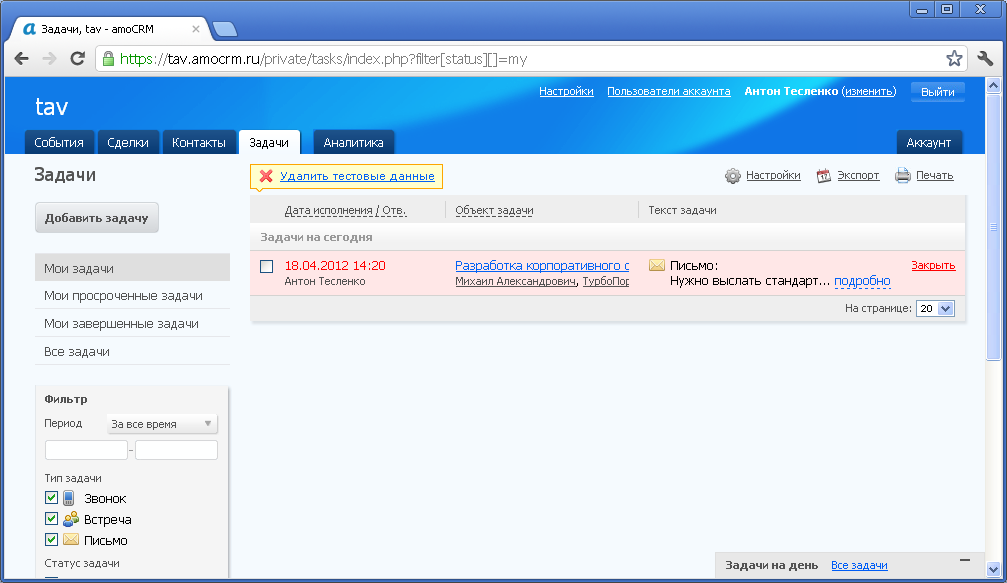The image size is (1007, 583).
Task: Open the События tab
Action: point(59,143)
